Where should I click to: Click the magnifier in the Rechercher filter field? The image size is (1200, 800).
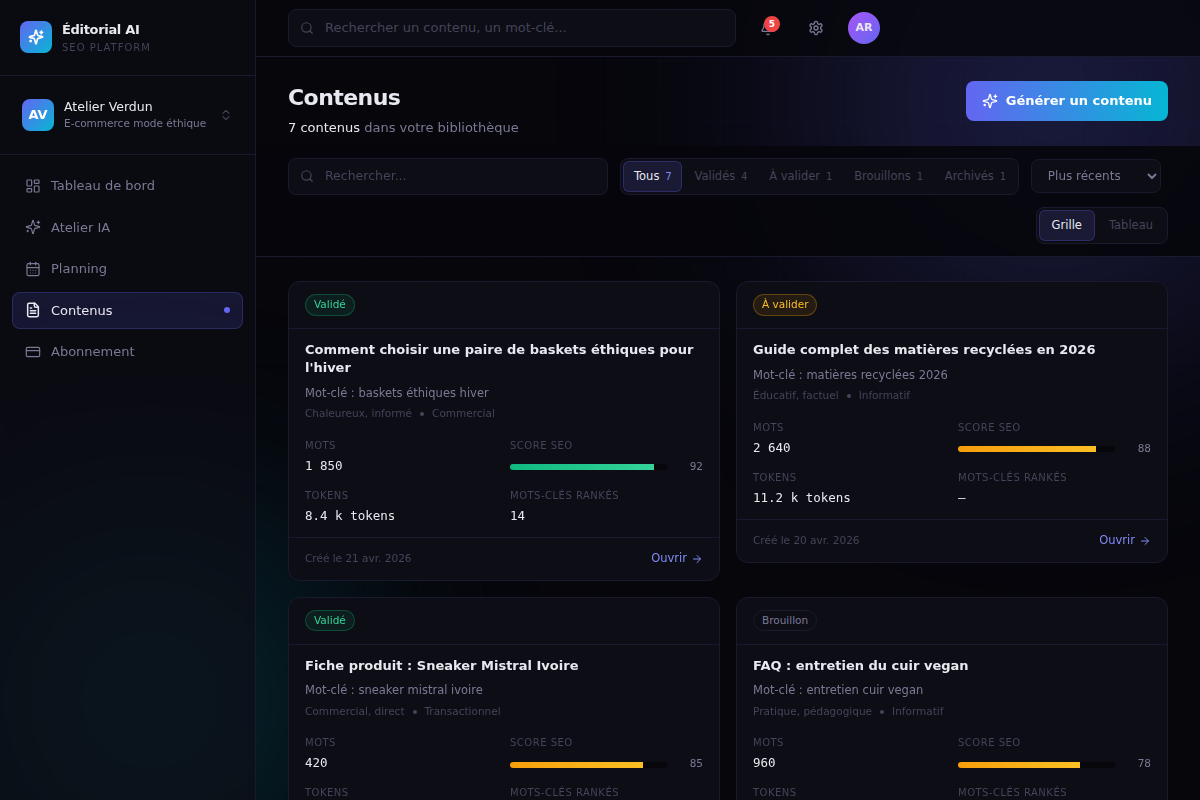[307, 176]
